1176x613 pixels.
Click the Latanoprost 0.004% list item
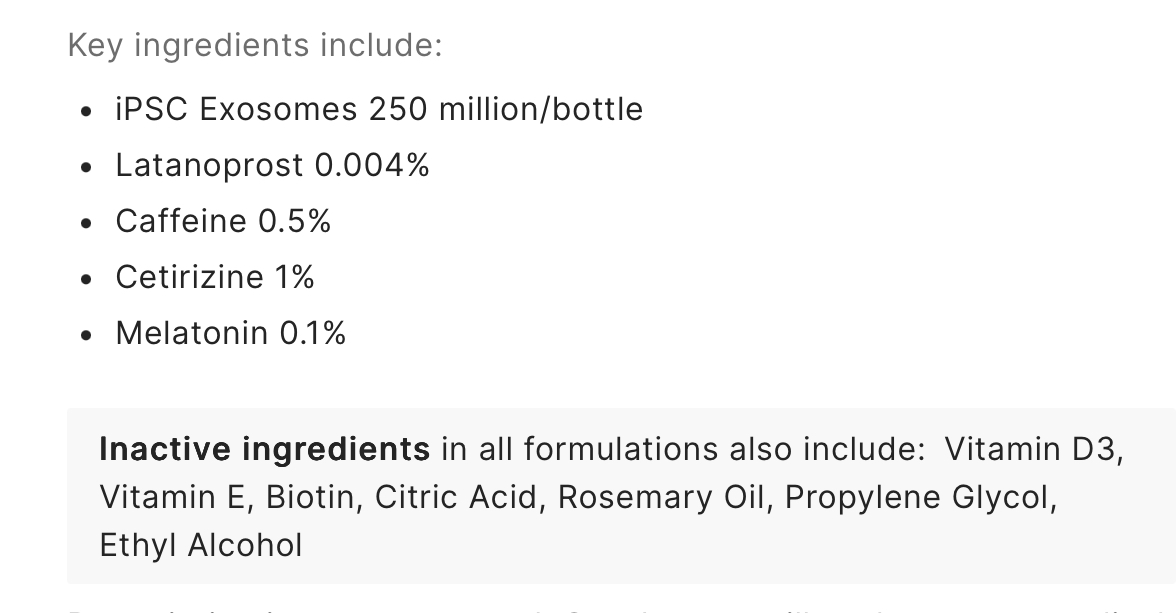pos(272,166)
